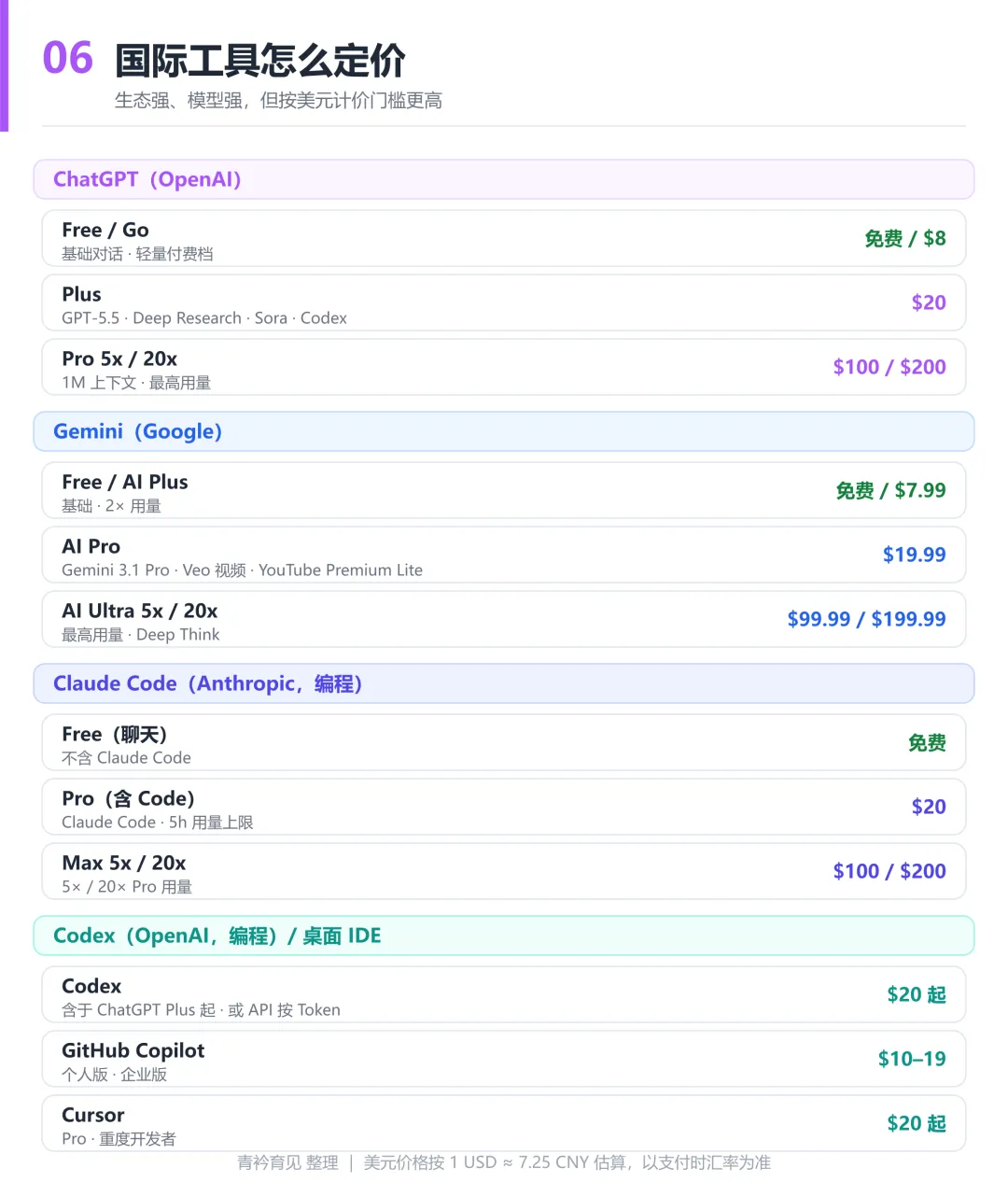Click 基础 · 2× 用量 description
The image size is (1008, 1196).
tap(111, 506)
